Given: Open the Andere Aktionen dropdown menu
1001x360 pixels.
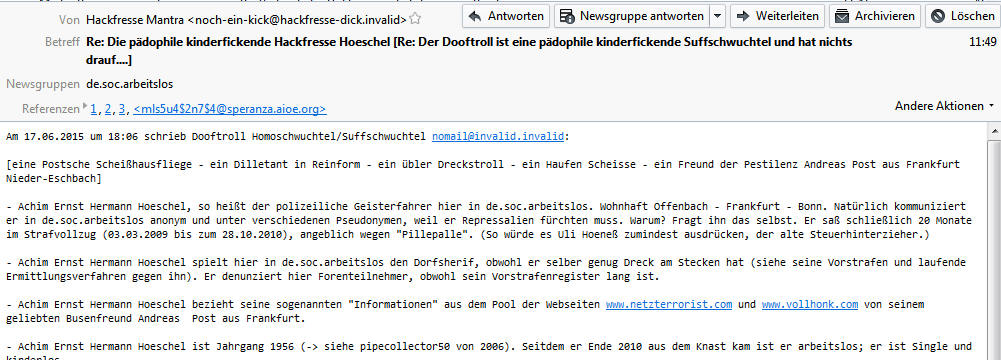Looking at the screenshot, I should point(944,106).
